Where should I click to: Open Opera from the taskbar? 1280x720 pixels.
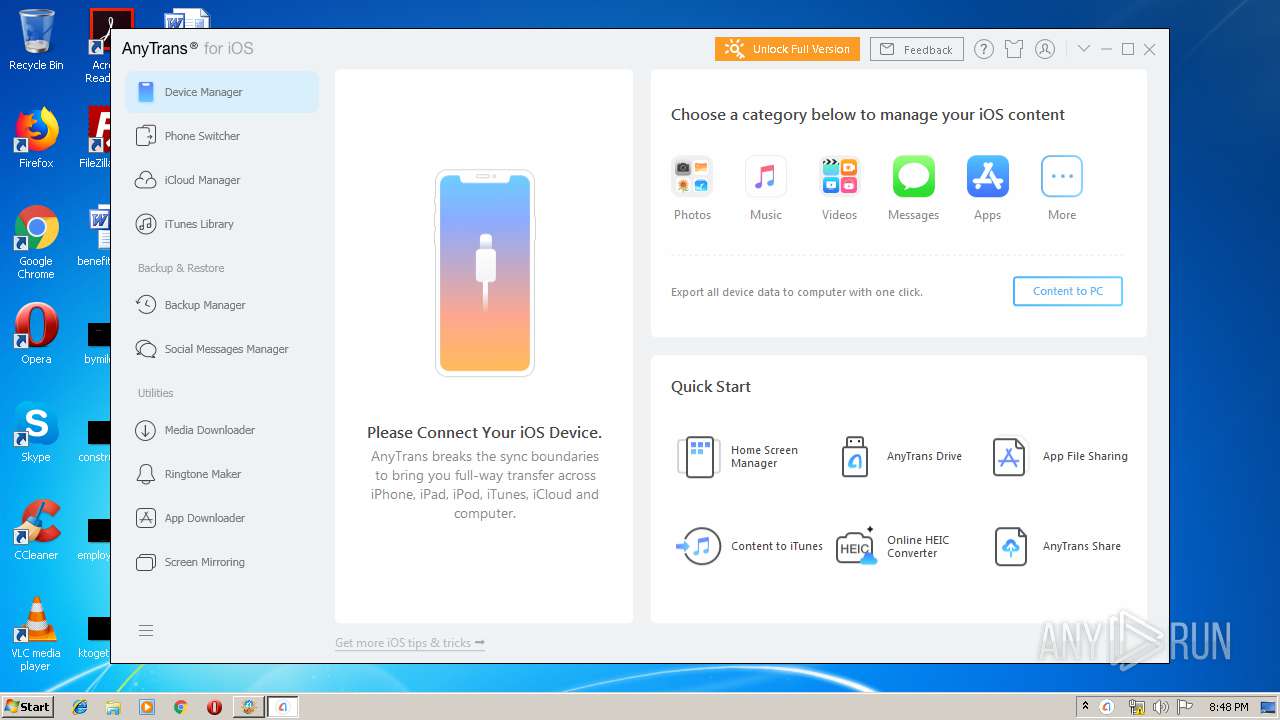214,707
